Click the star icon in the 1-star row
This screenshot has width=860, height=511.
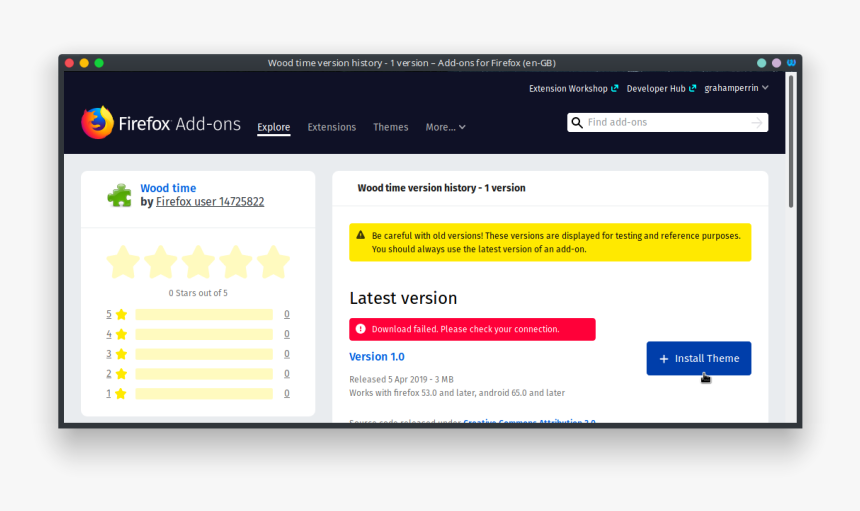[x=122, y=393]
